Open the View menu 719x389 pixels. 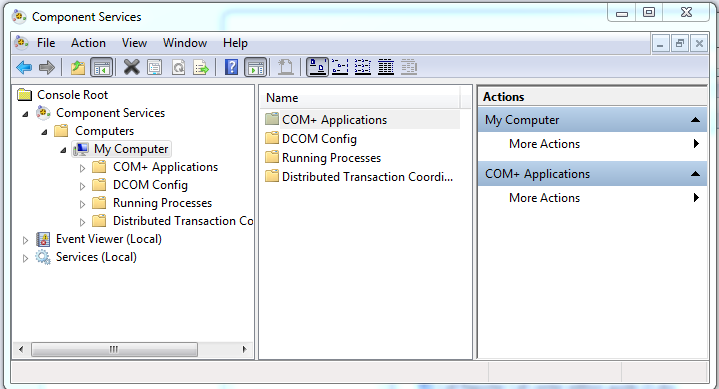pos(134,43)
